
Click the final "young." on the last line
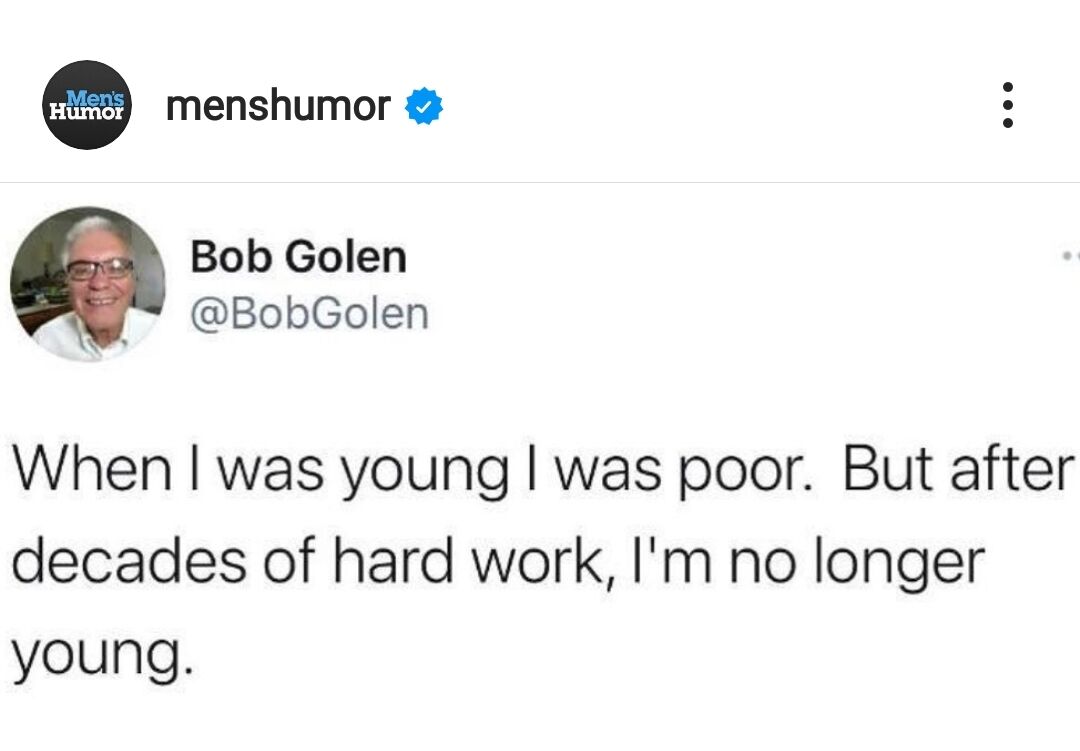click(x=99, y=656)
